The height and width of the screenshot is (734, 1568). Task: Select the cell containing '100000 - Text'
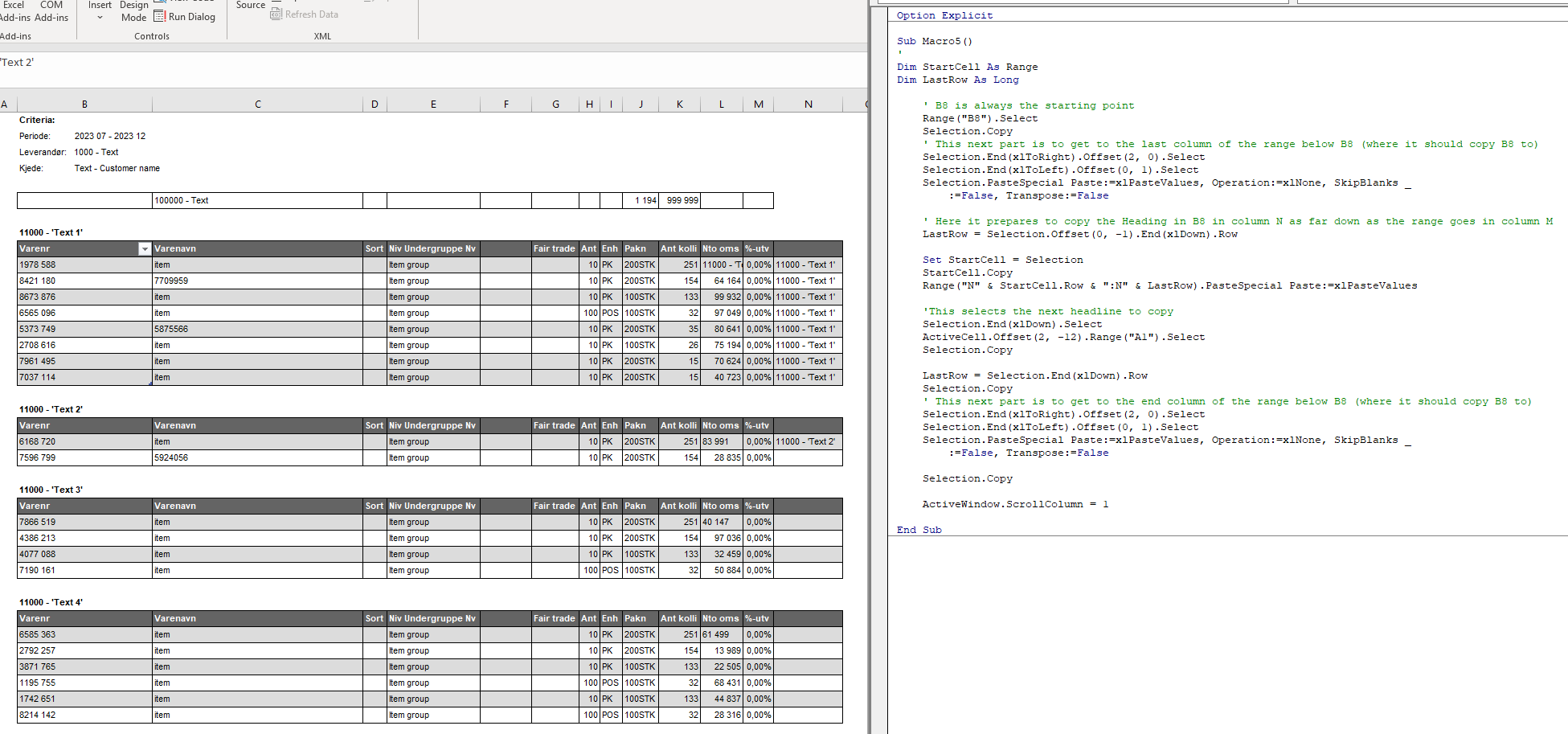tap(258, 200)
